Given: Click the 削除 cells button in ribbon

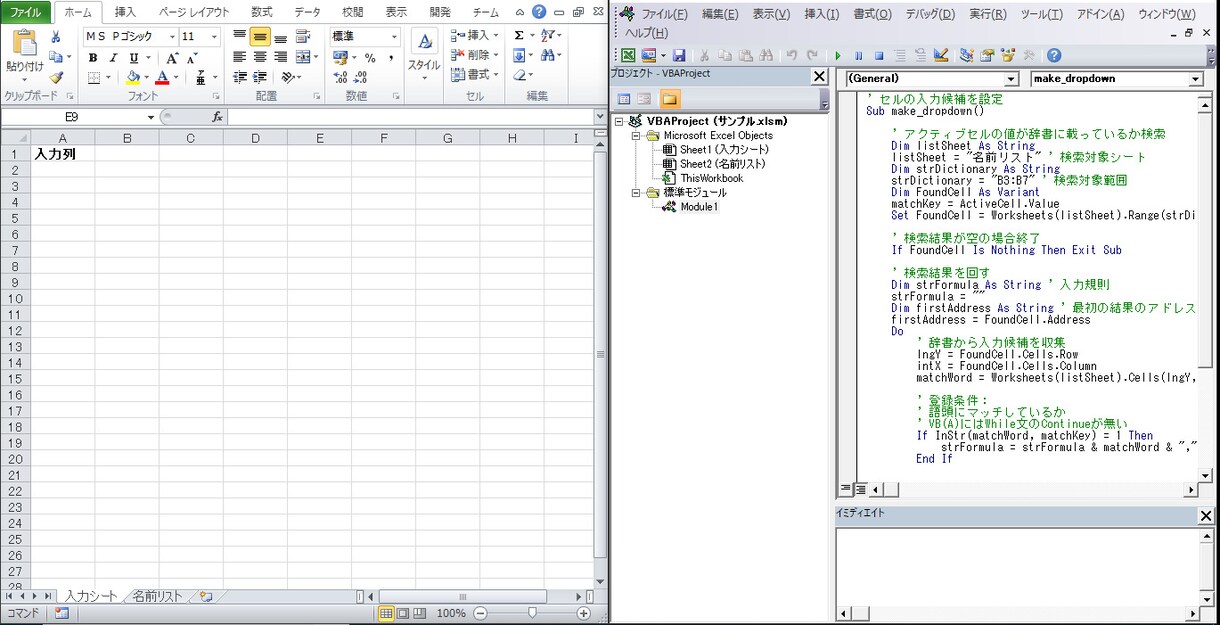Looking at the screenshot, I should [476, 55].
